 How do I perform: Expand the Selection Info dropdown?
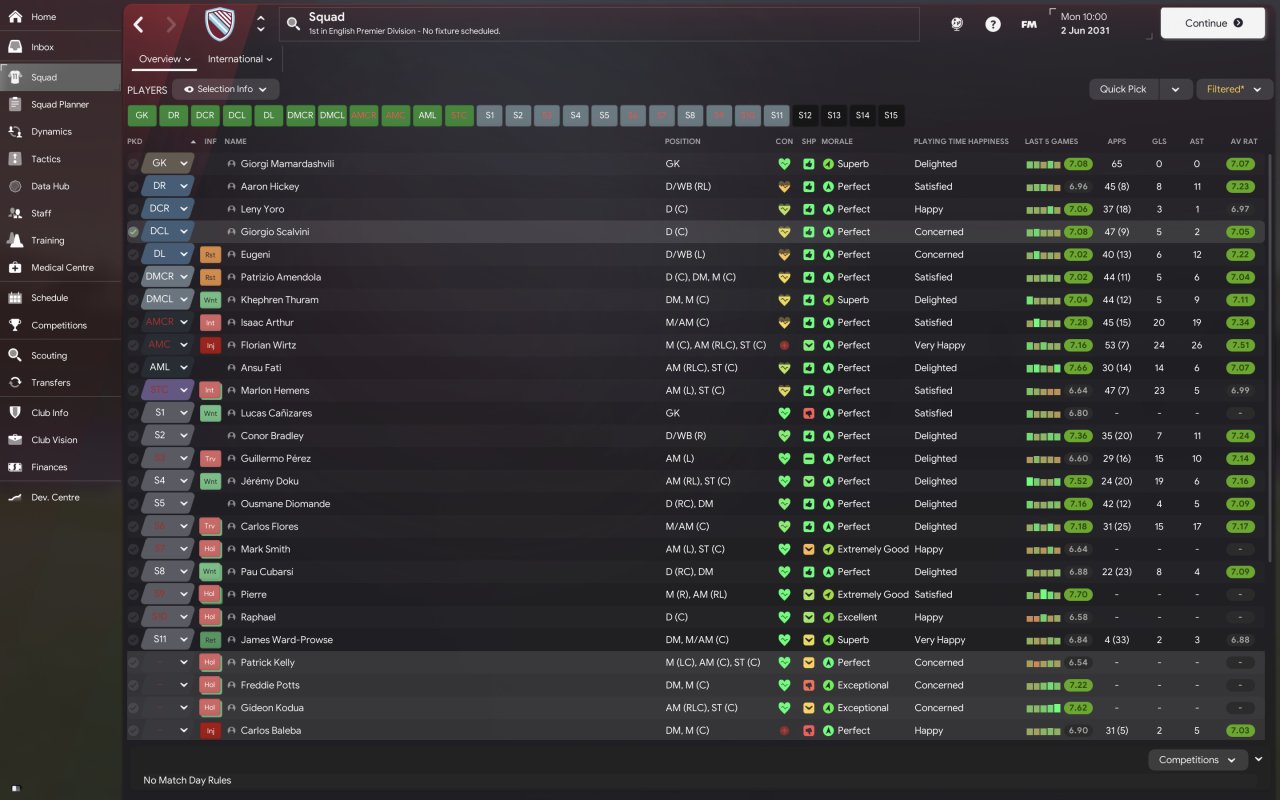[225, 89]
